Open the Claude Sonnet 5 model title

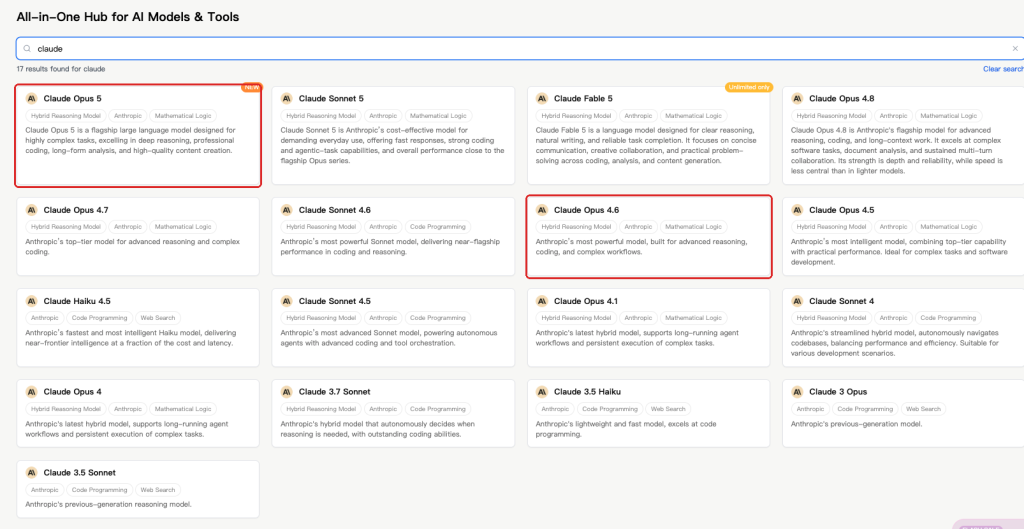tap(331, 99)
